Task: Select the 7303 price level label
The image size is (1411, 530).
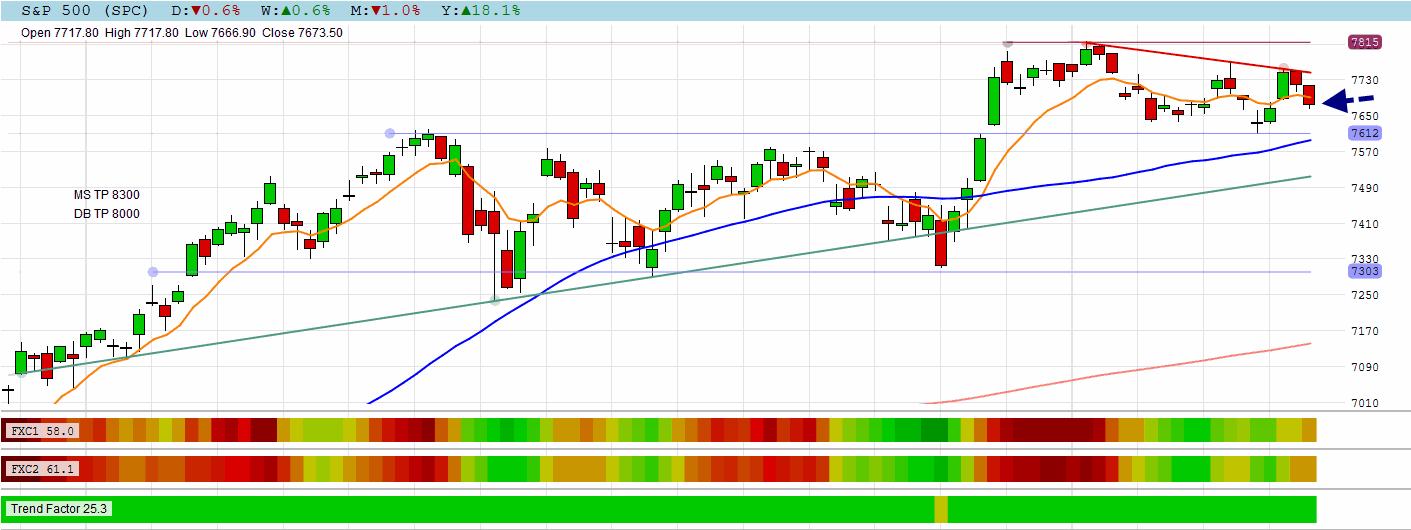Action: point(1365,272)
